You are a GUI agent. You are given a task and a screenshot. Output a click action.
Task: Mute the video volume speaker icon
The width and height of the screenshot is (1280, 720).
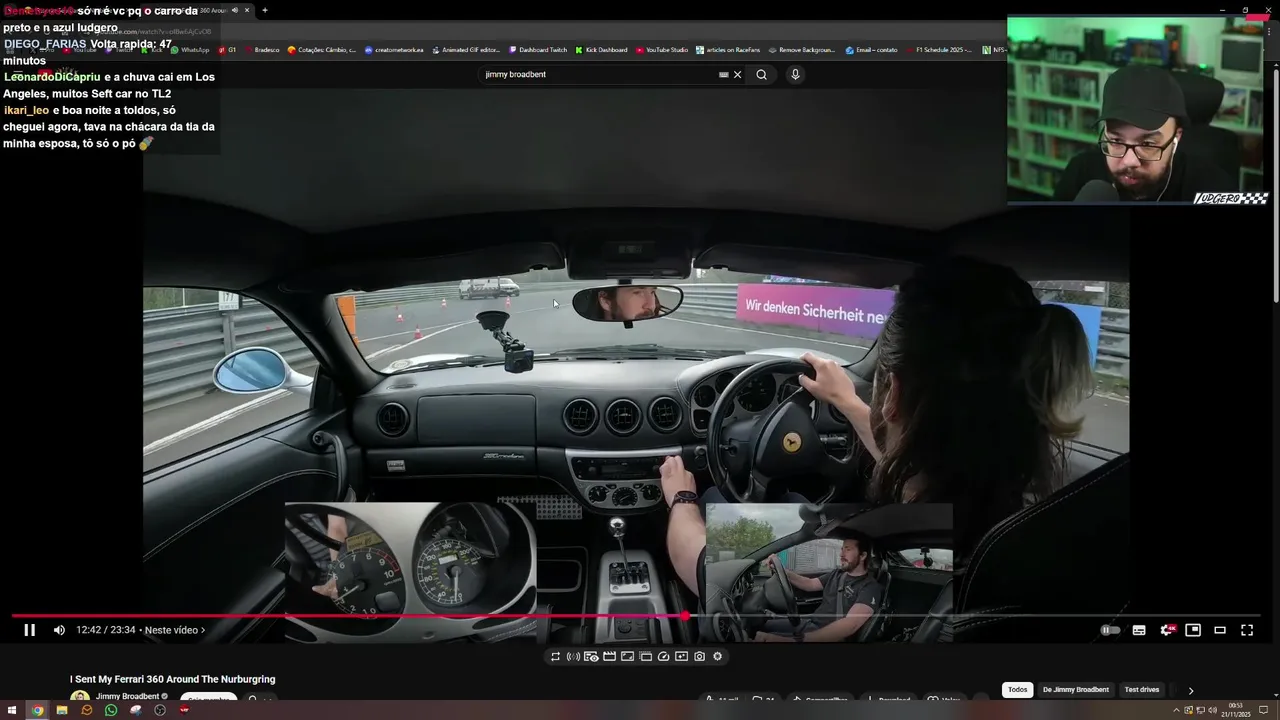(59, 630)
